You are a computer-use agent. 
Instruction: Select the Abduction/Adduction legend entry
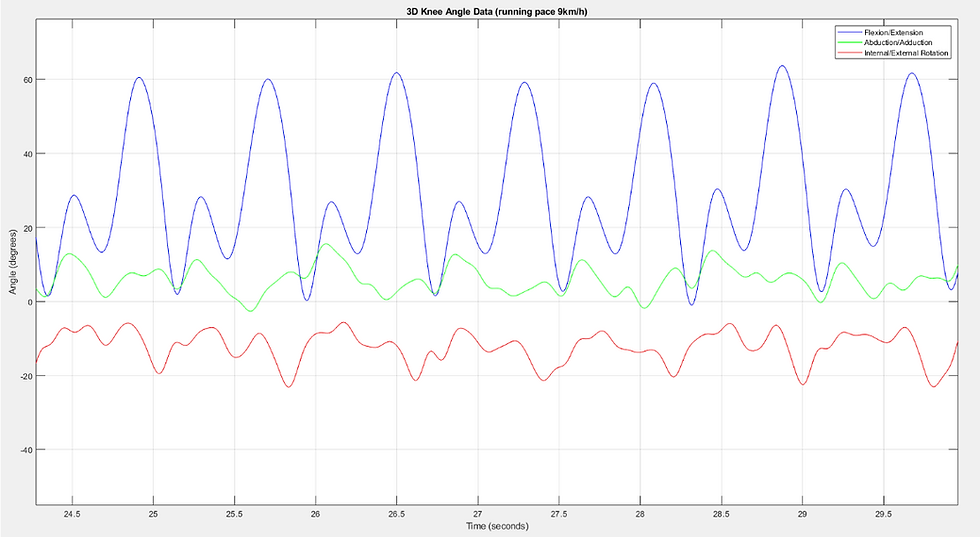tap(898, 43)
